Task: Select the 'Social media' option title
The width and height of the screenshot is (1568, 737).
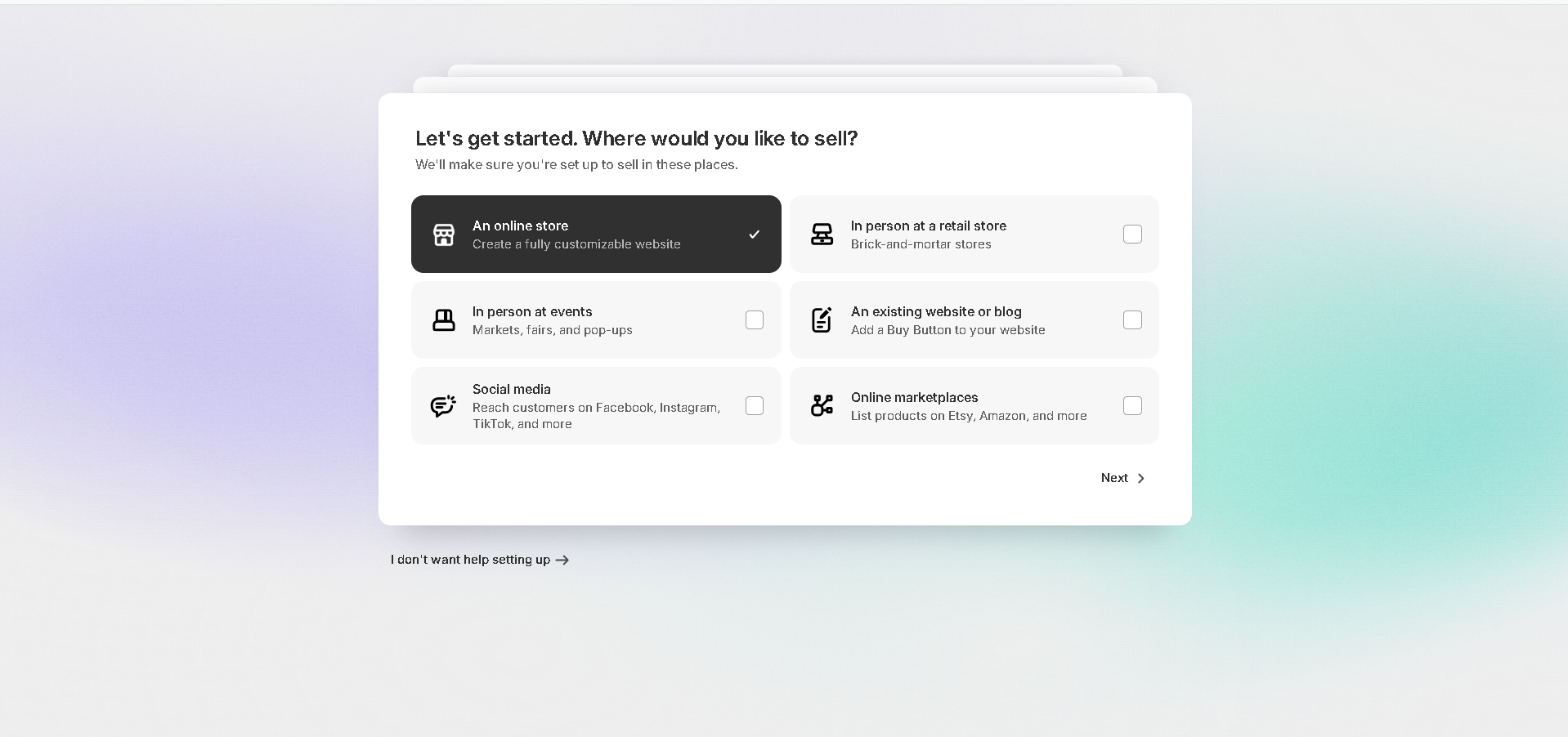Action: click(511, 390)
